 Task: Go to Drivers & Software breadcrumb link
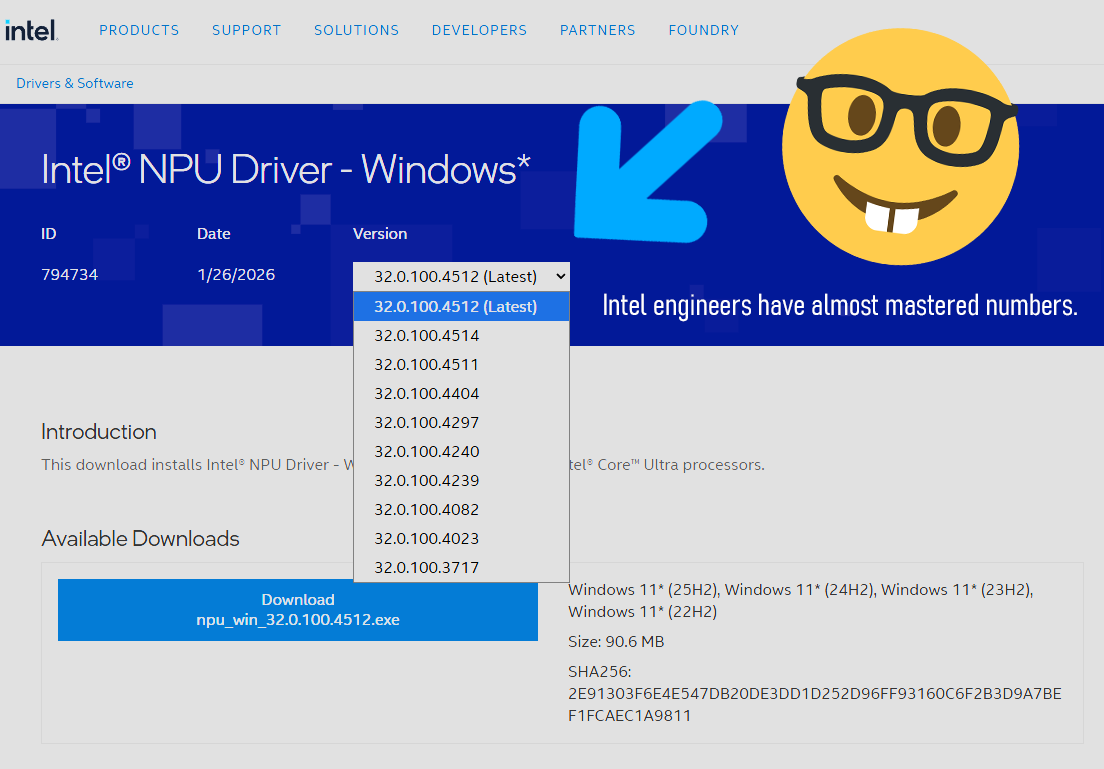pos(75,83)
